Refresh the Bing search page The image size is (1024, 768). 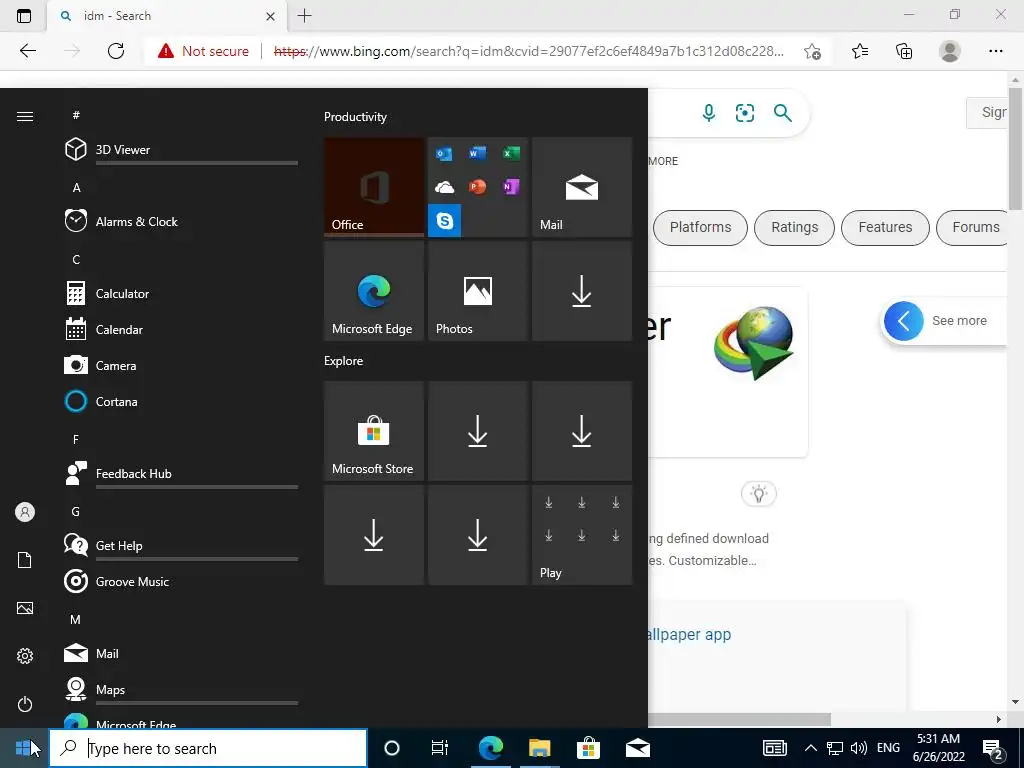click(116, 51)
